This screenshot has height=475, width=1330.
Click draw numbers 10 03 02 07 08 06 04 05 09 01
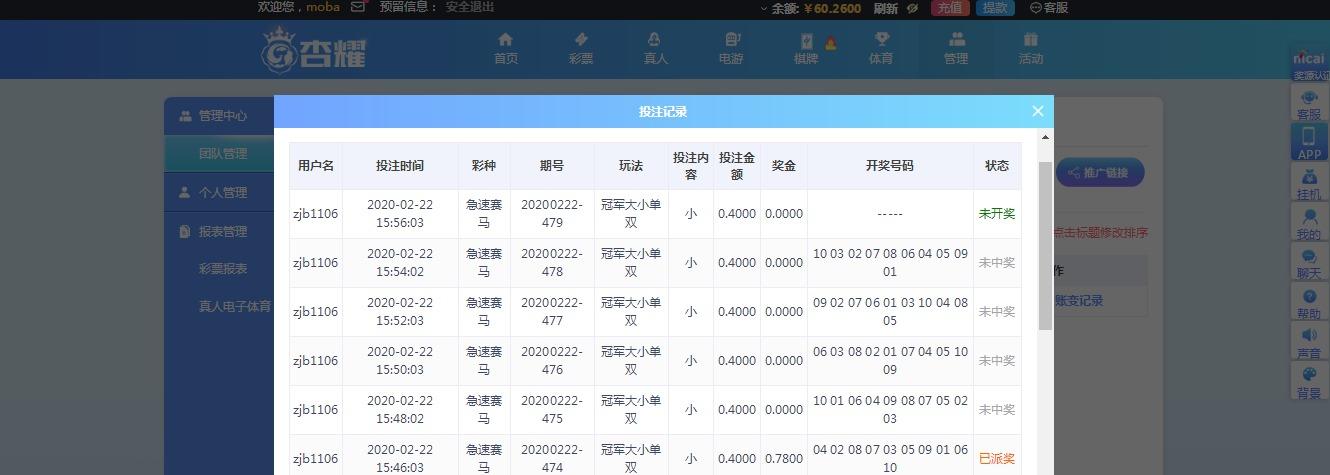tap(890, 263)
